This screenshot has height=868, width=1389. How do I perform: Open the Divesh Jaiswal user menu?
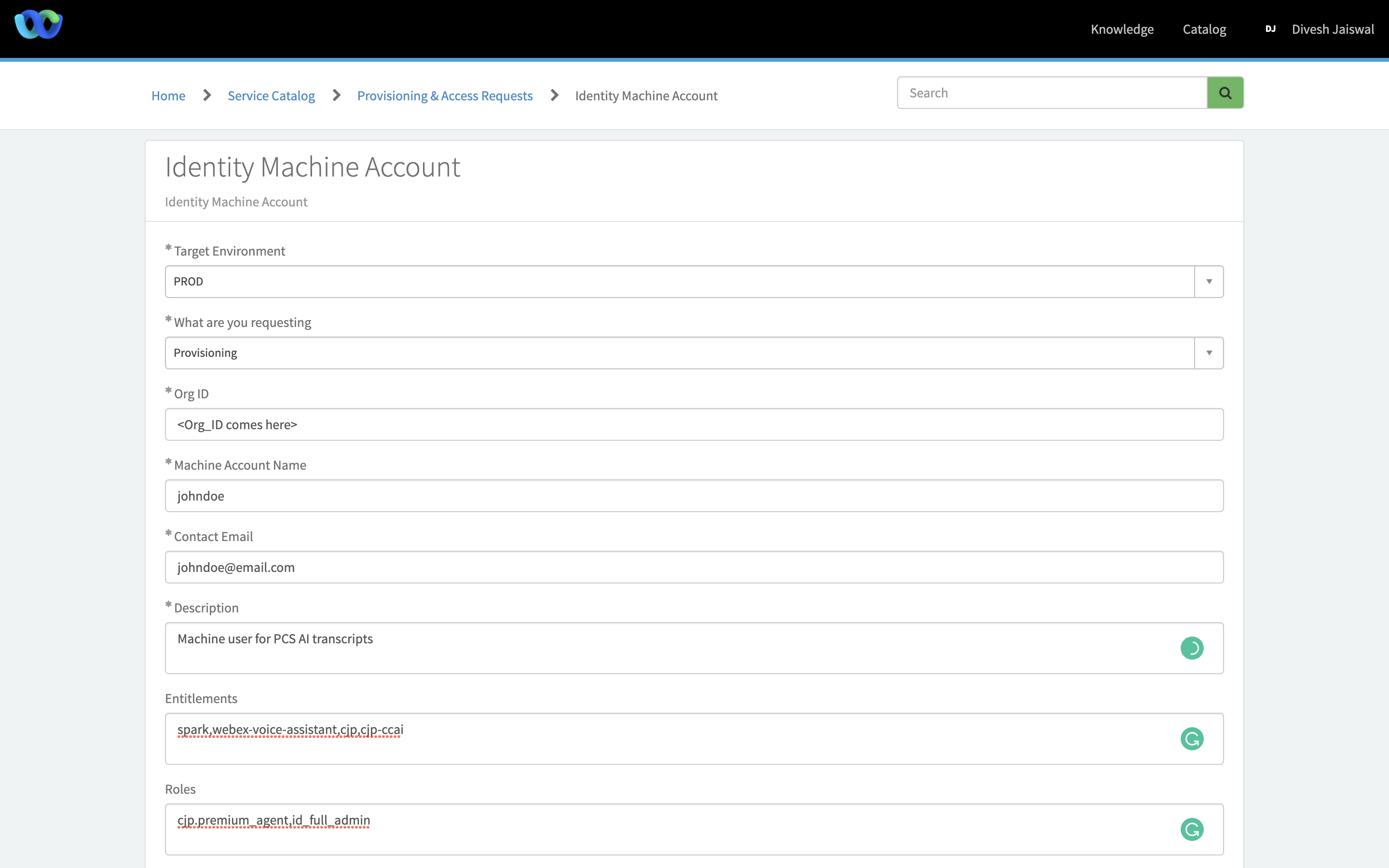(x=1333, y=29)
